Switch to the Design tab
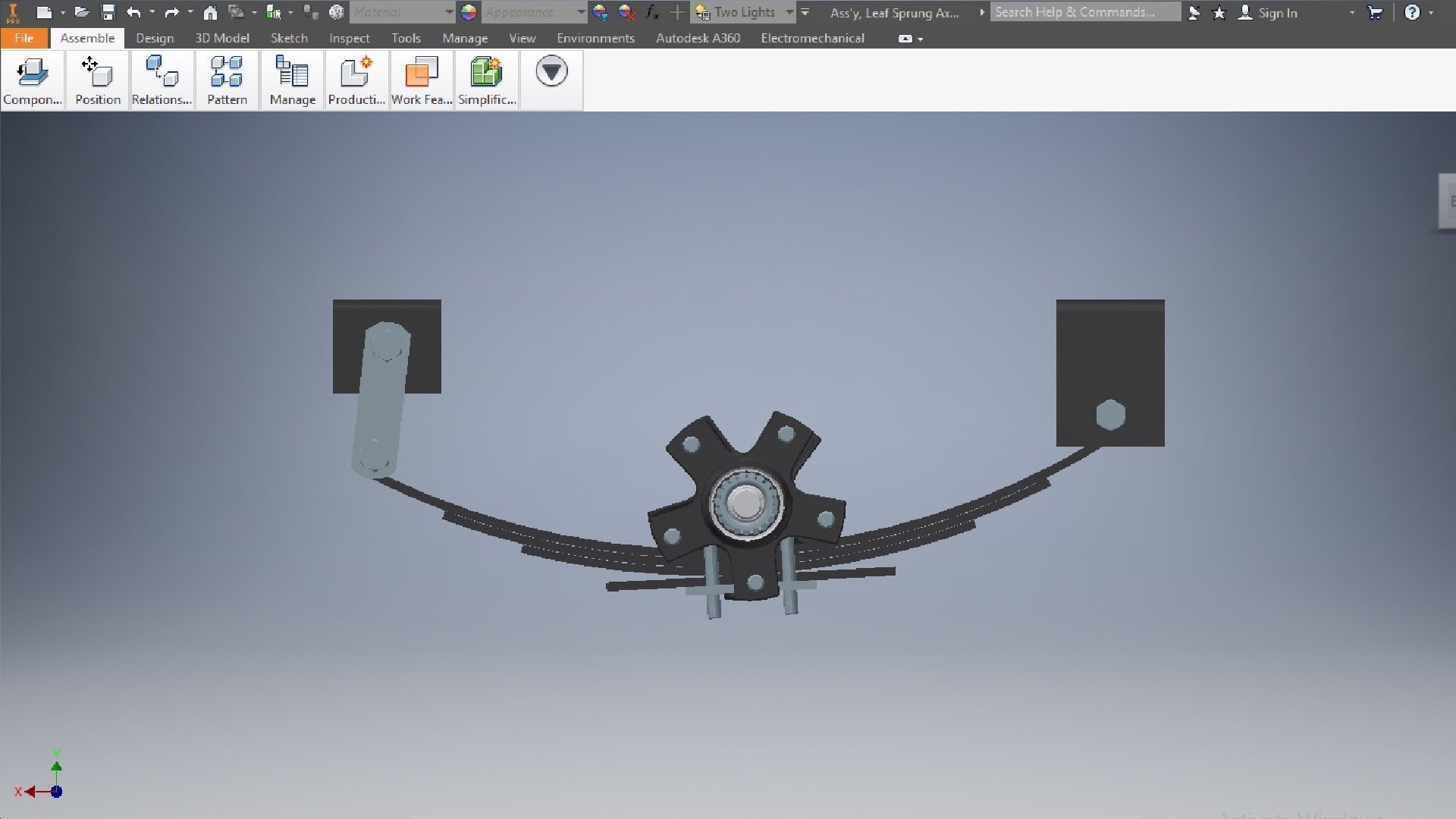This screenshot has height=819, width=1456. click(x=155, y=38)
